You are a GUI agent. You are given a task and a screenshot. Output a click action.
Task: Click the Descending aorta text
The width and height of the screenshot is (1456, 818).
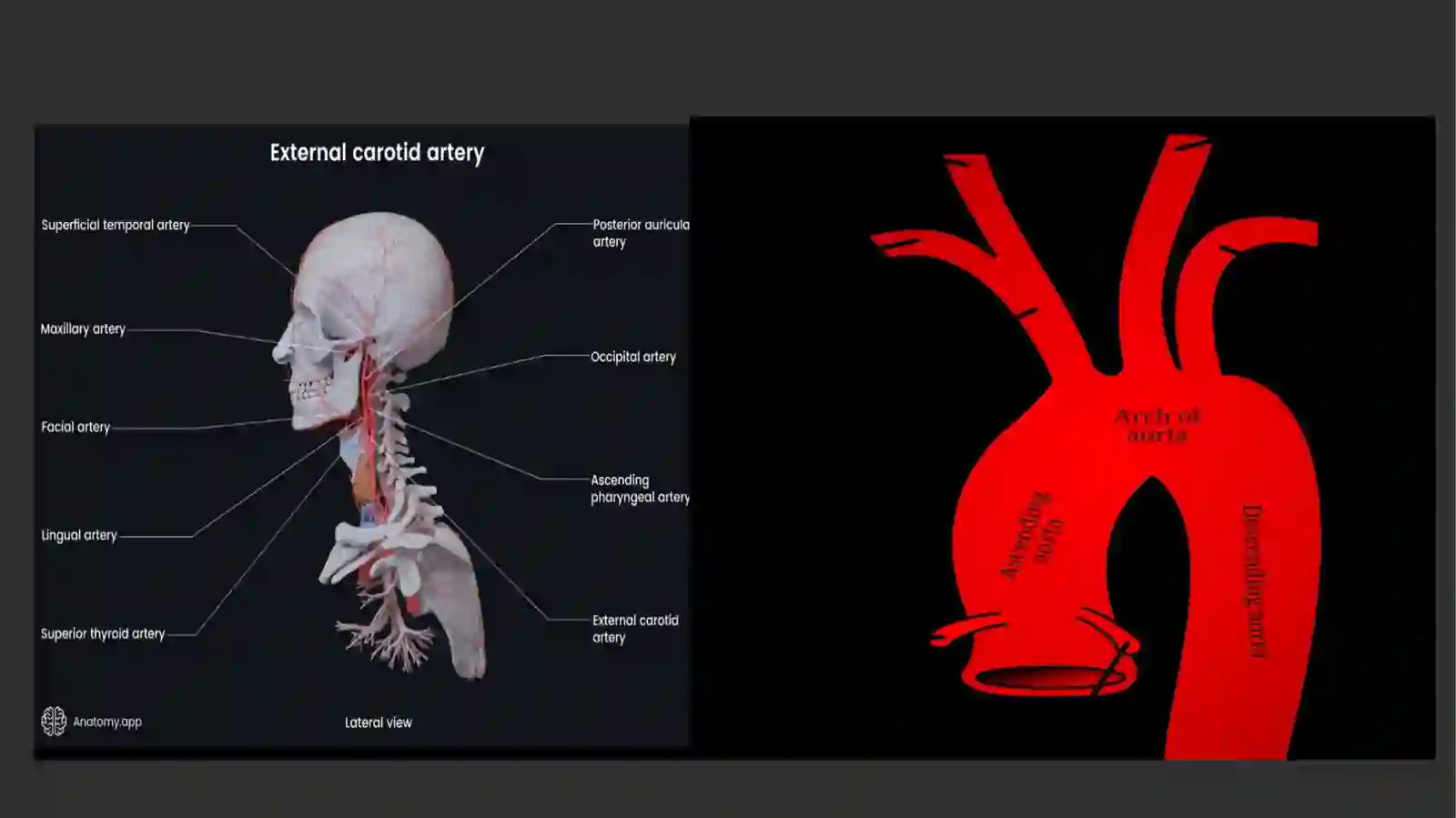tap(1255, 581)
